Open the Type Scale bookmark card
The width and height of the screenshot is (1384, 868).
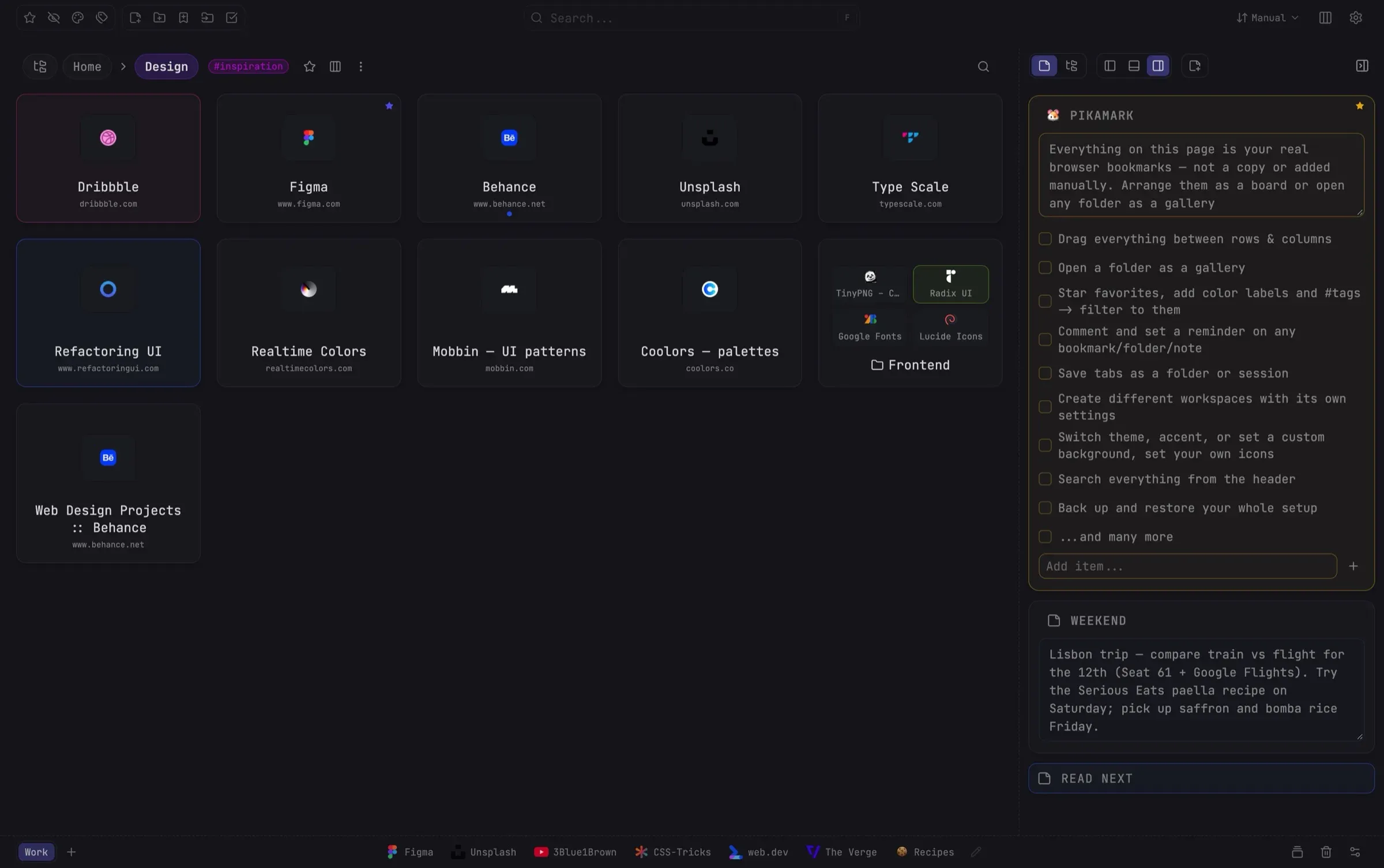(910, 158)
